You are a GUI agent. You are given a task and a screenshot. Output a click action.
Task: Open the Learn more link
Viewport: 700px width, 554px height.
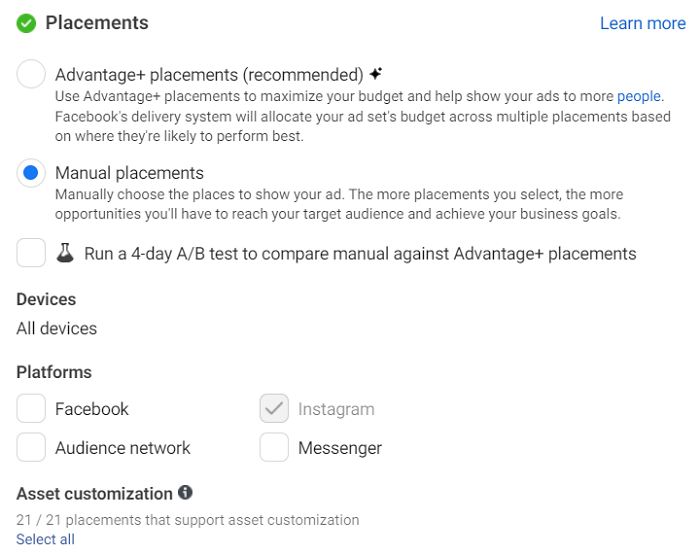pos(642,23)
